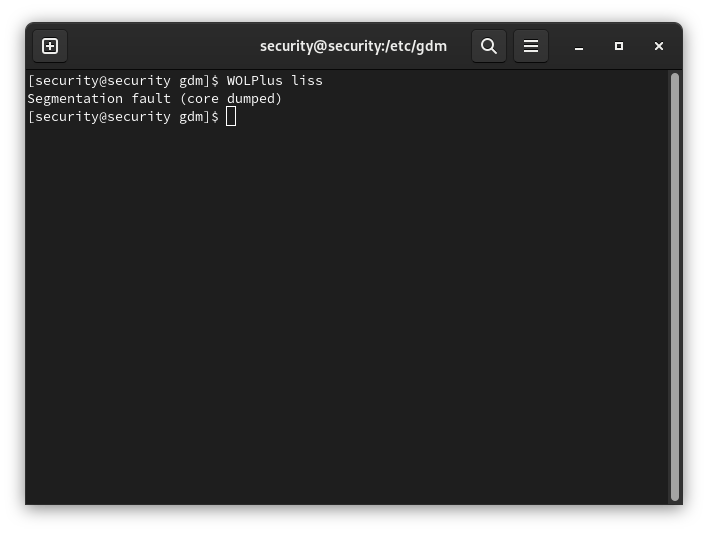Click the last [security@security gdm]$ prompt
Screen dimensions: 708x533
(x=123, y=116)
